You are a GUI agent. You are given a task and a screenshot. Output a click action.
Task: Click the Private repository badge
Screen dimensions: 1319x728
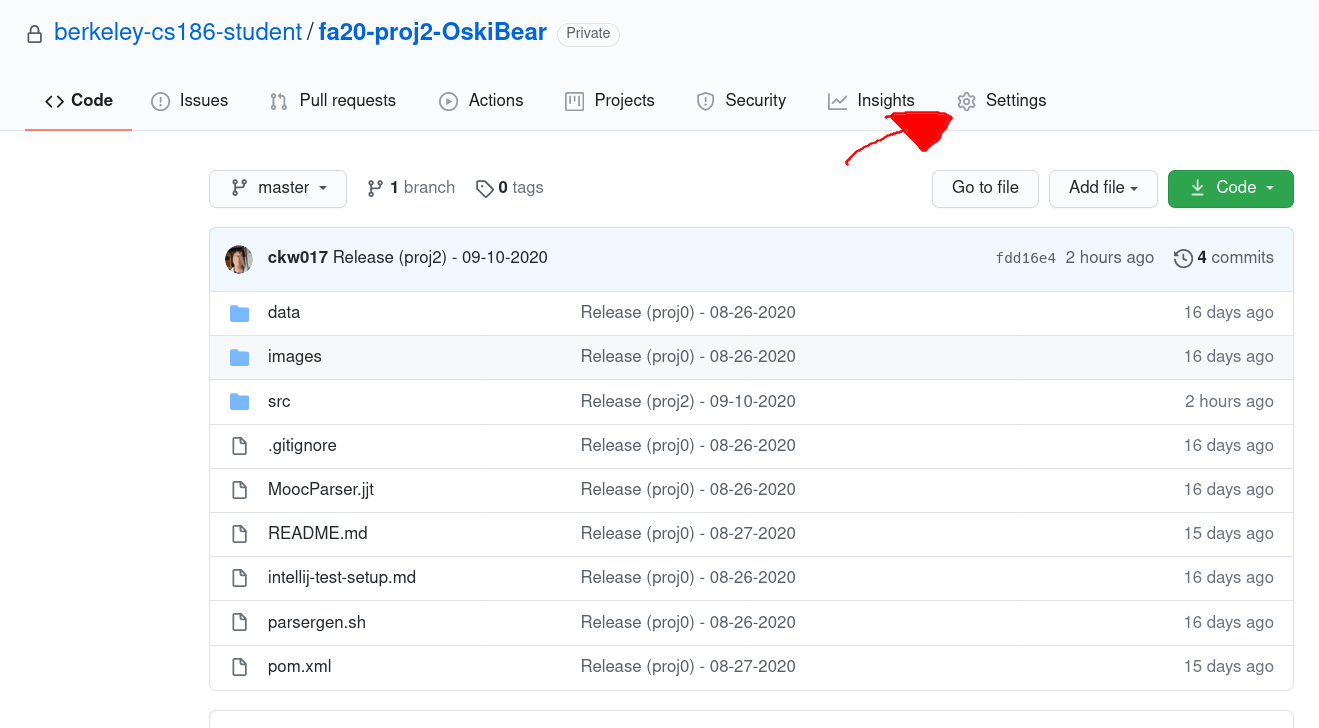(x=588, y=34)
